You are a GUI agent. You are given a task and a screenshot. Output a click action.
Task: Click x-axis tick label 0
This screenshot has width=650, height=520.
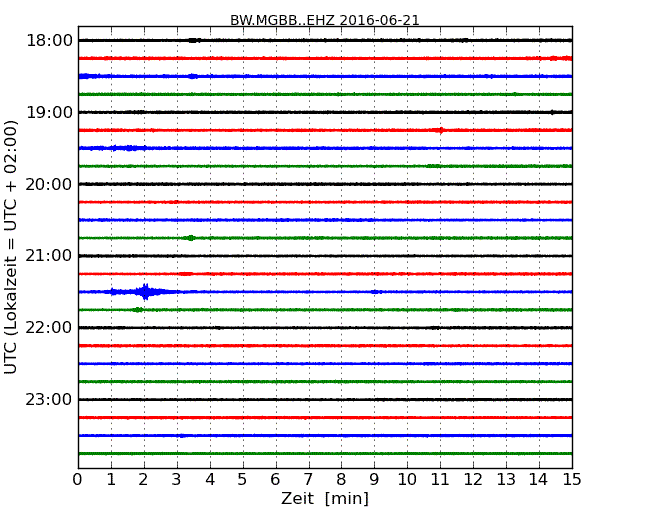click(78, 480)
